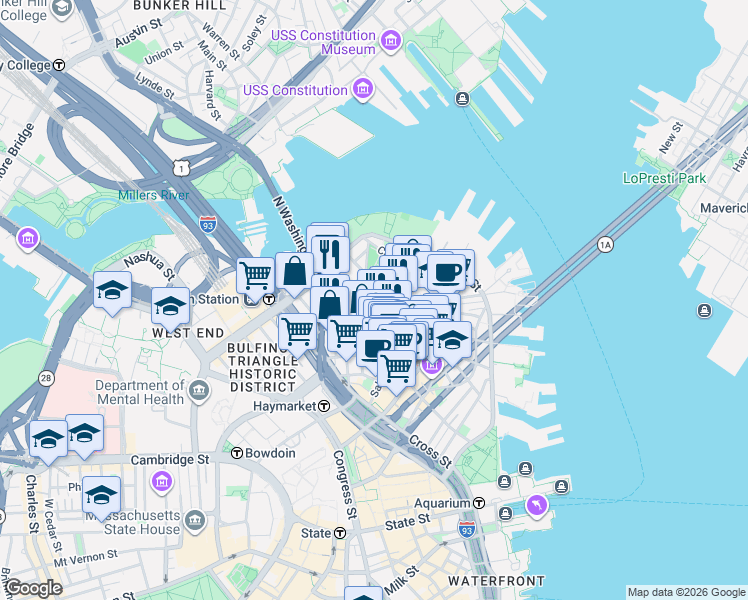
Task: Click the Bunker Hill College graduation icon at top
Action: tap(62, 9)
